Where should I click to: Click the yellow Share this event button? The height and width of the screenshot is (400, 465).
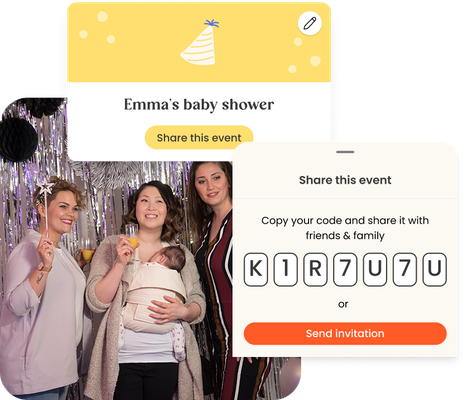(199, 138)
